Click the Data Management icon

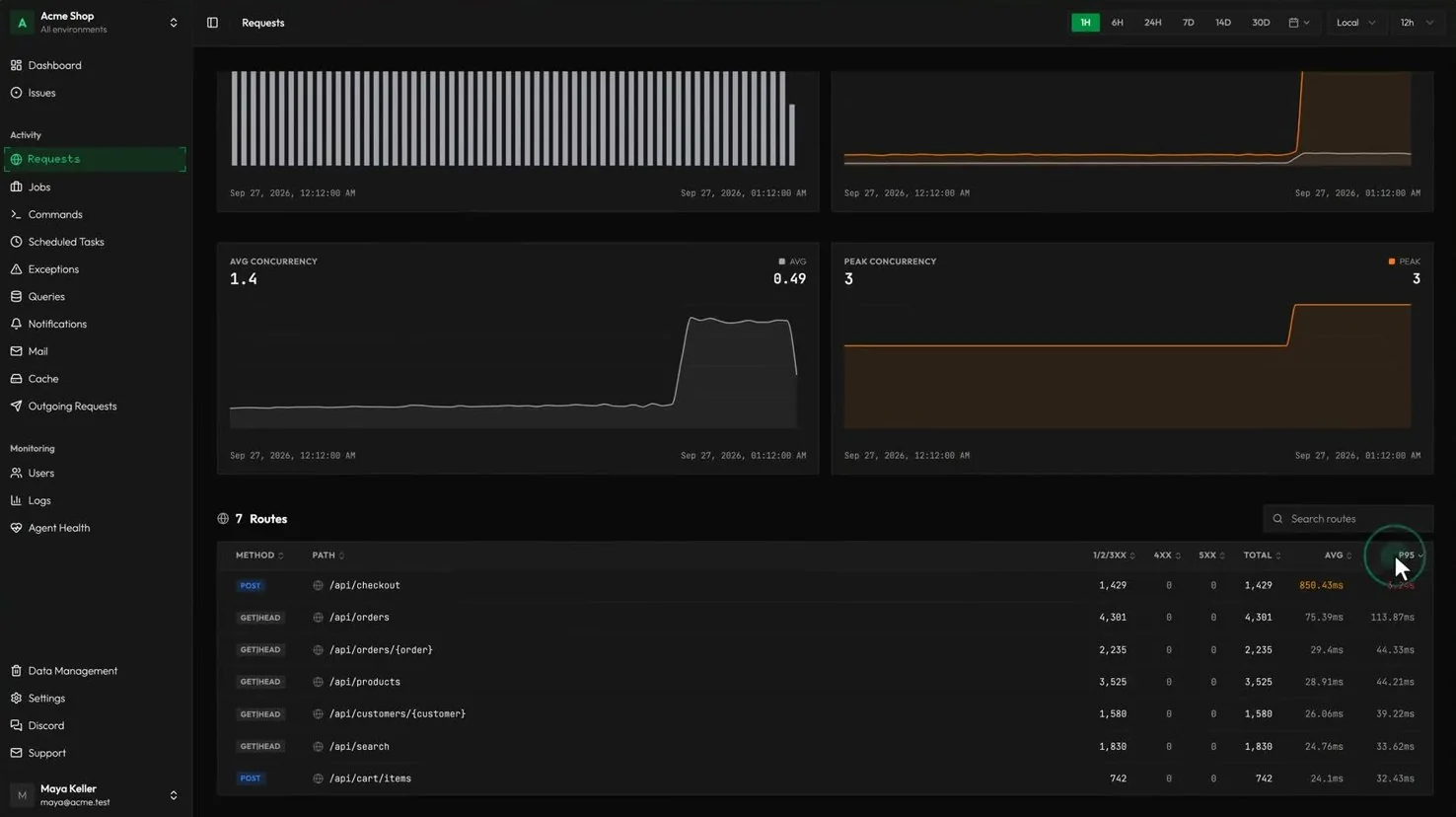pyautogui.click(x=16, y=671)
